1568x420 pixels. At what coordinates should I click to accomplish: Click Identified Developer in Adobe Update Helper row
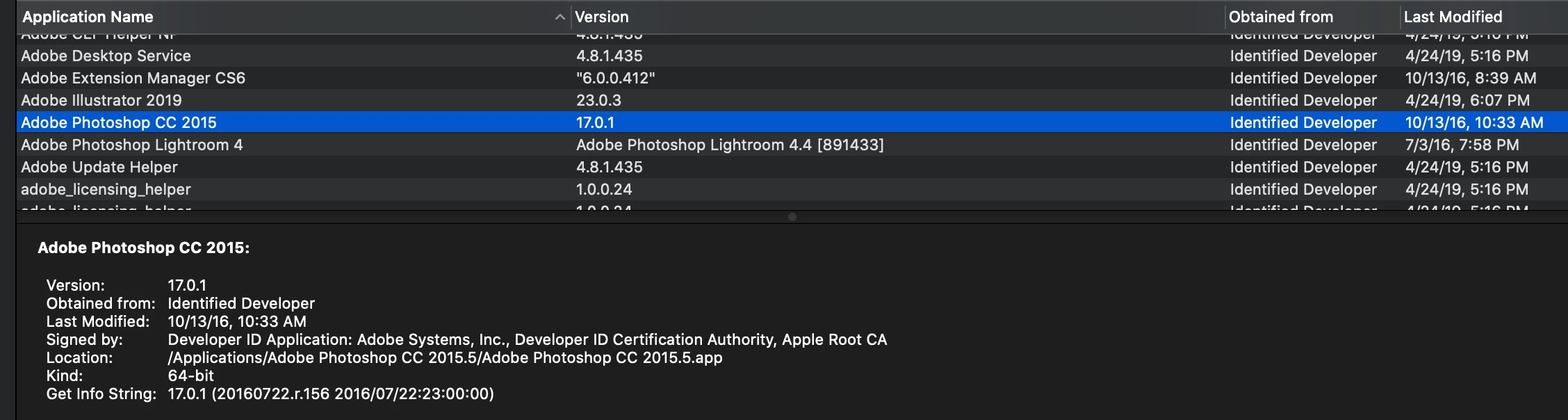1303,167
